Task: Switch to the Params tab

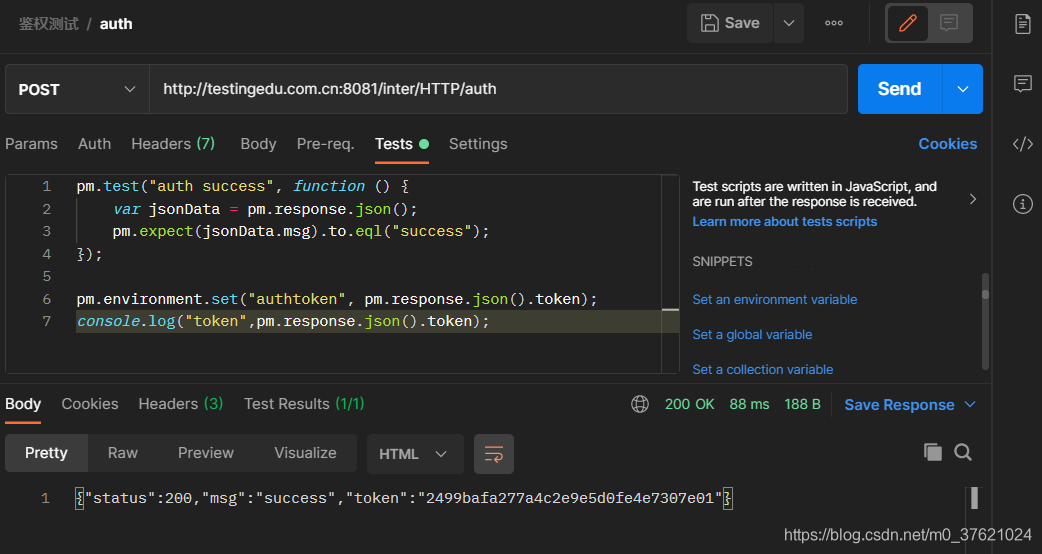Action: (x=31, y=144)
